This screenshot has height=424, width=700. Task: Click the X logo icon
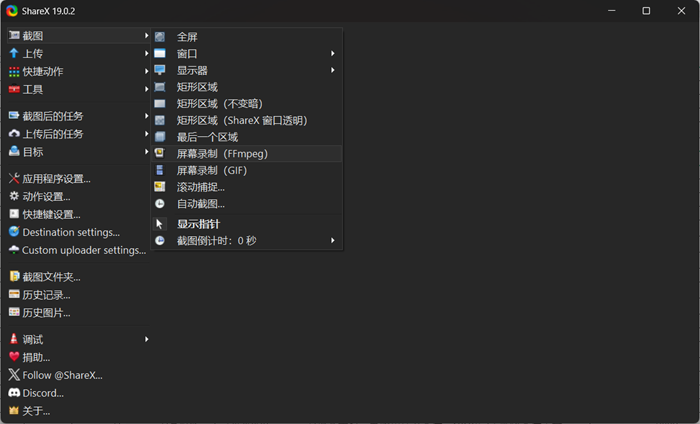coord(14,375)
